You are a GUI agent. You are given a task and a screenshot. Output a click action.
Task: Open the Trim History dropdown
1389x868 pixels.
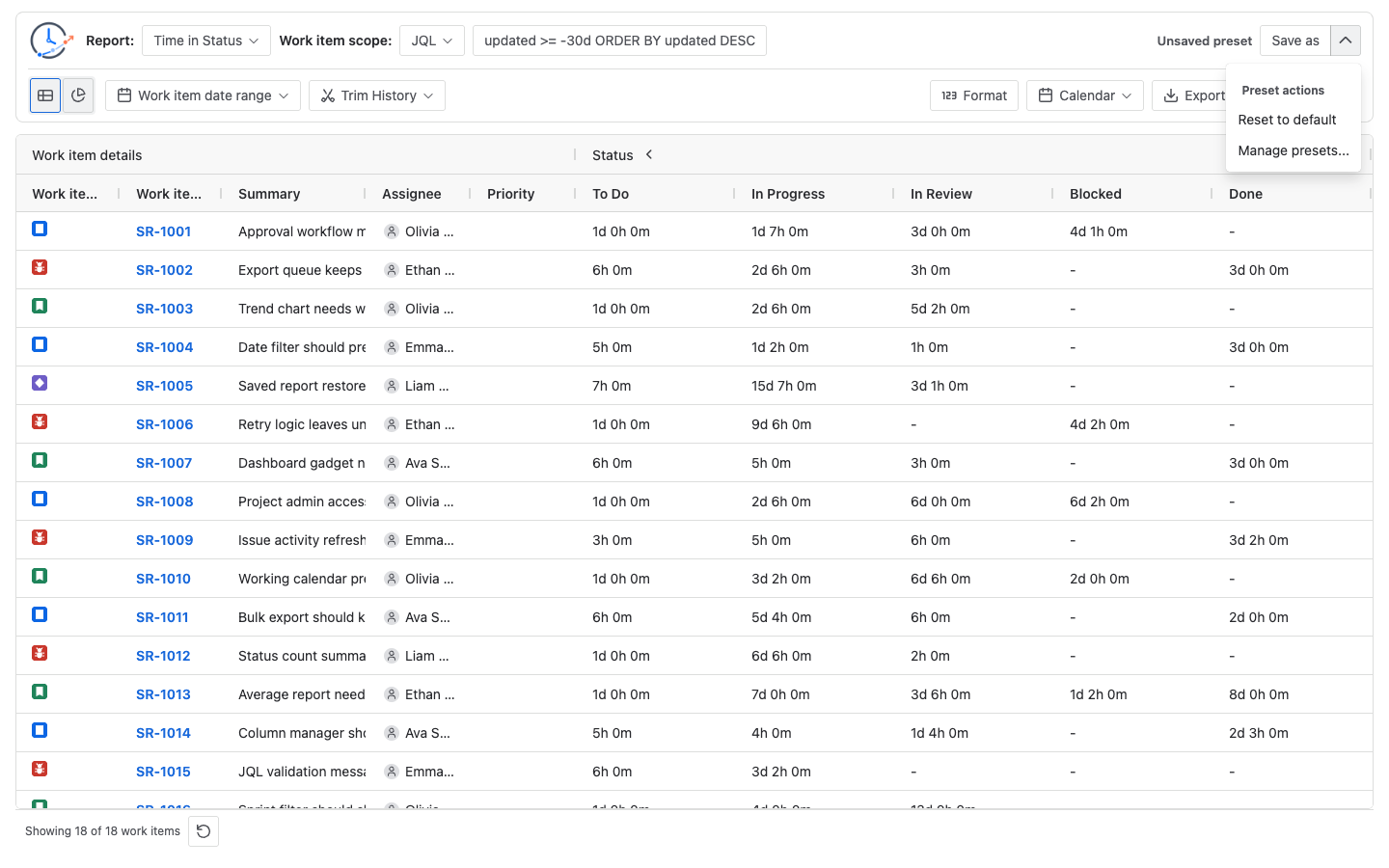[x=377, y=95]
